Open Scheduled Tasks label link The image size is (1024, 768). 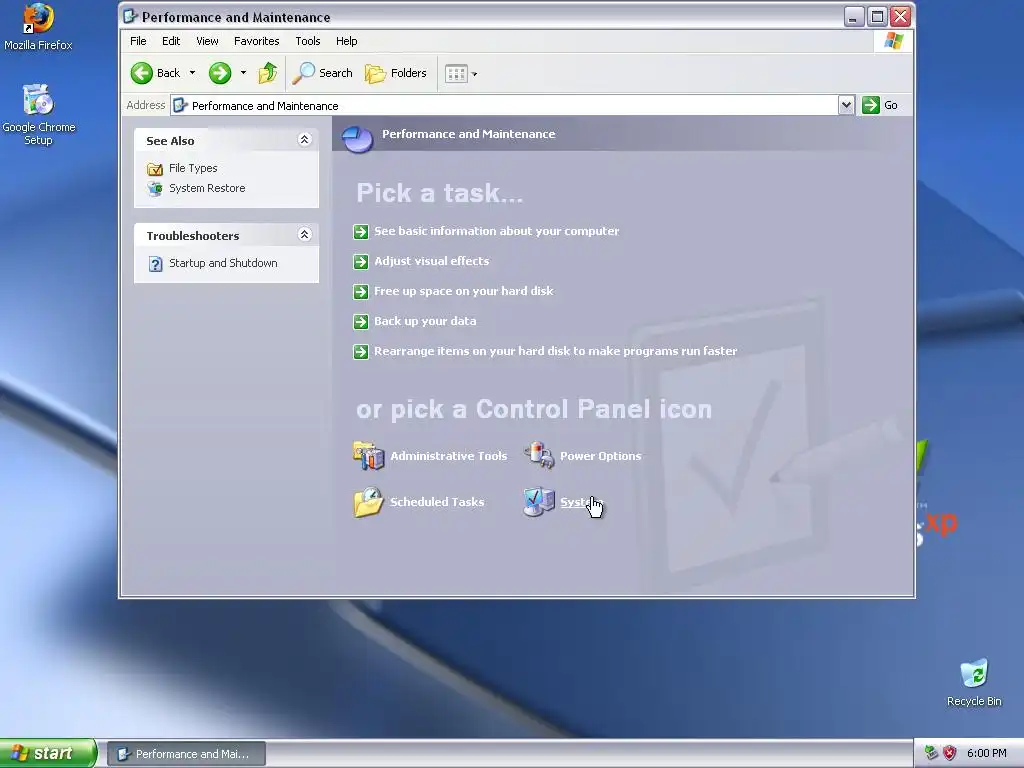[437, 502]
